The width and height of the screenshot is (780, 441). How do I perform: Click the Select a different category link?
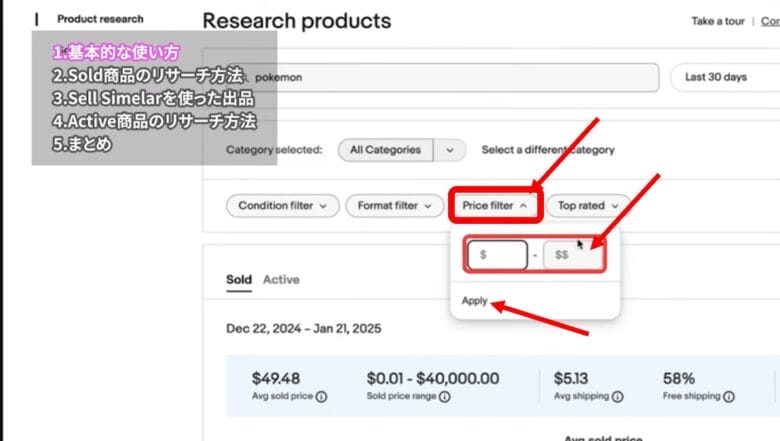(x=548, y=150)
